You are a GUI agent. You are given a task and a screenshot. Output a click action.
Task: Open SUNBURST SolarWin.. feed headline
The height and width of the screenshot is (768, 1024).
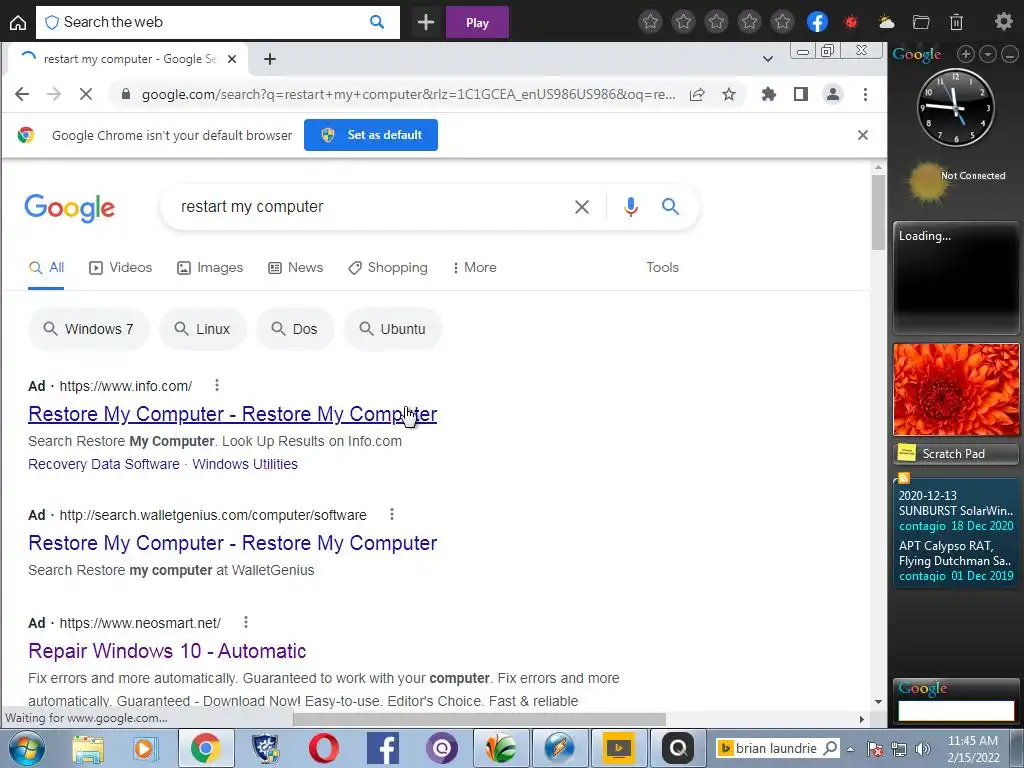(x=956, y=503)
